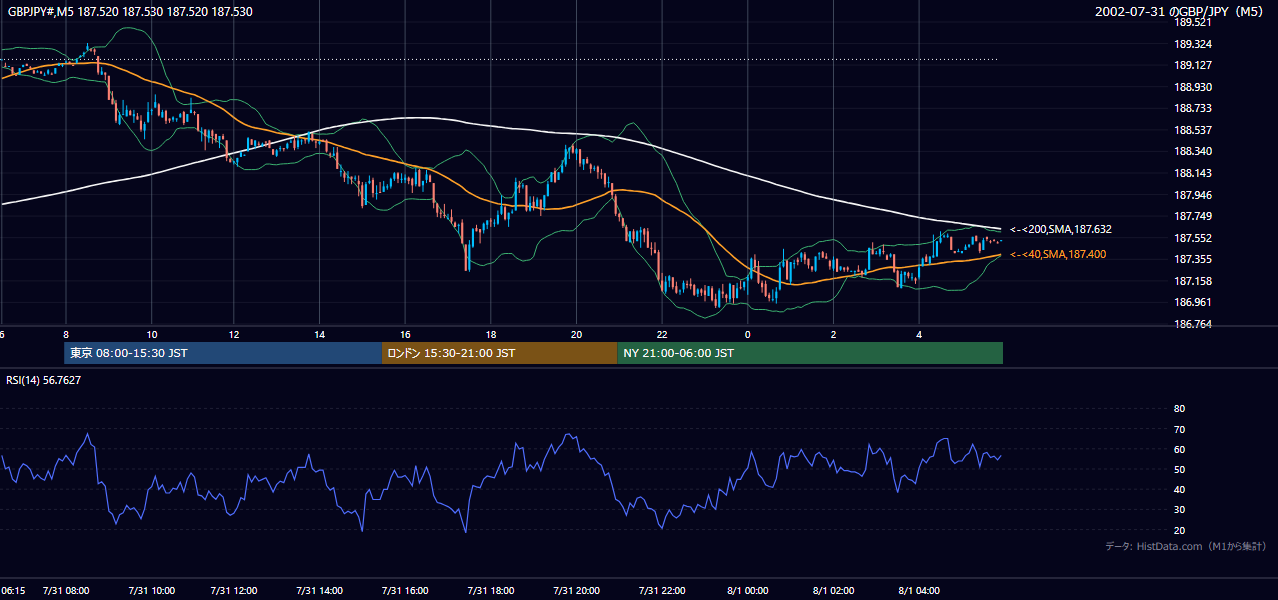1278x600 pixels.
Task: Click price axis value 186.961
Action: (1193, 302)
